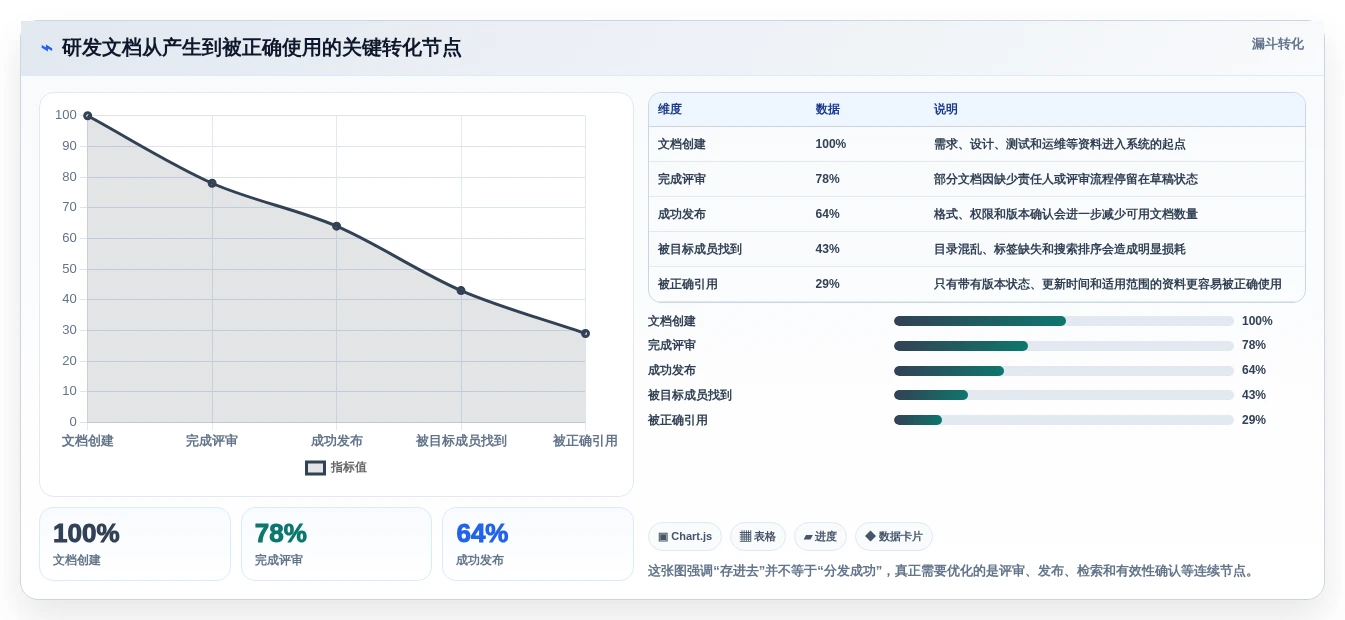Select the 数据卡片 chip
This screenshot has width=1345, height=620.
(x=894, y=537)
